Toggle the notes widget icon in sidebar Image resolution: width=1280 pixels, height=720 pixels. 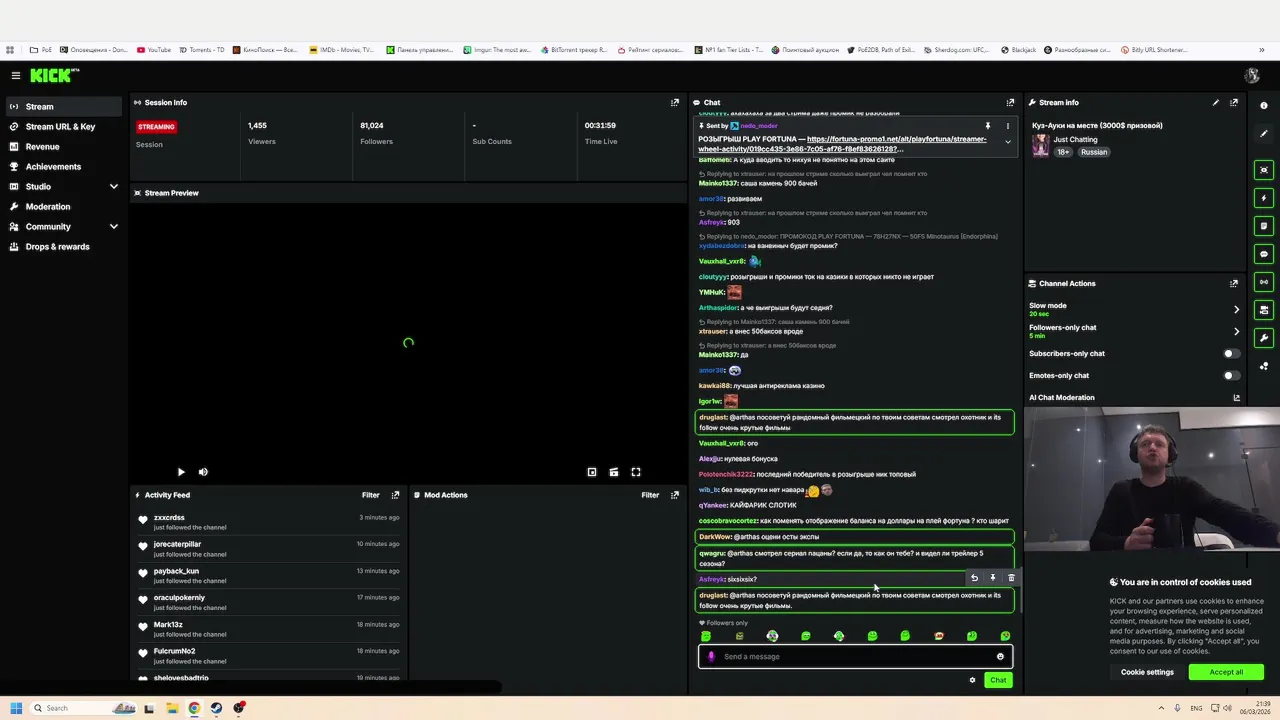click(x=1264, y=226)
